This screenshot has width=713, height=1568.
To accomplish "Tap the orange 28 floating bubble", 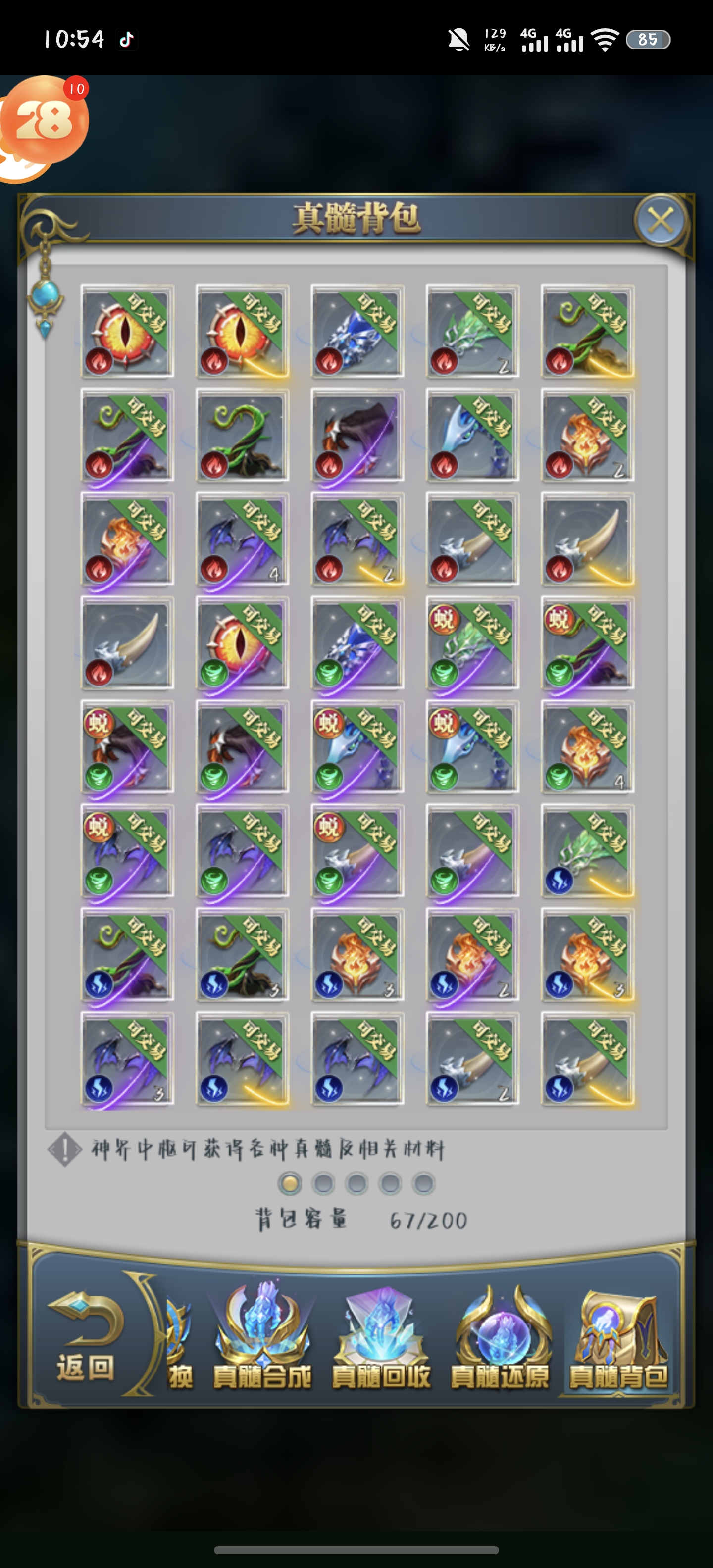I will [44, 122].
